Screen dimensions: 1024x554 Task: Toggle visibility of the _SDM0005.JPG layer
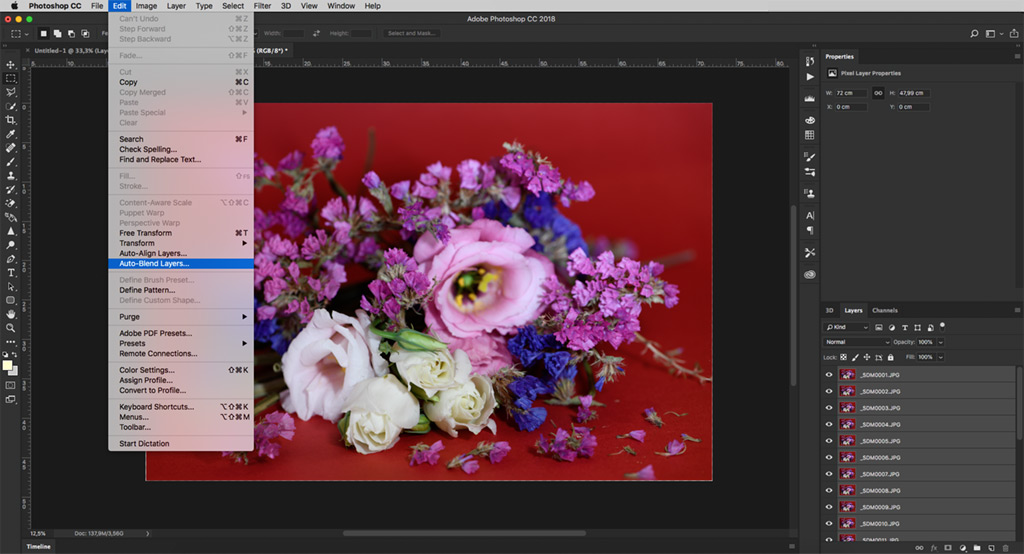point(828,441)
